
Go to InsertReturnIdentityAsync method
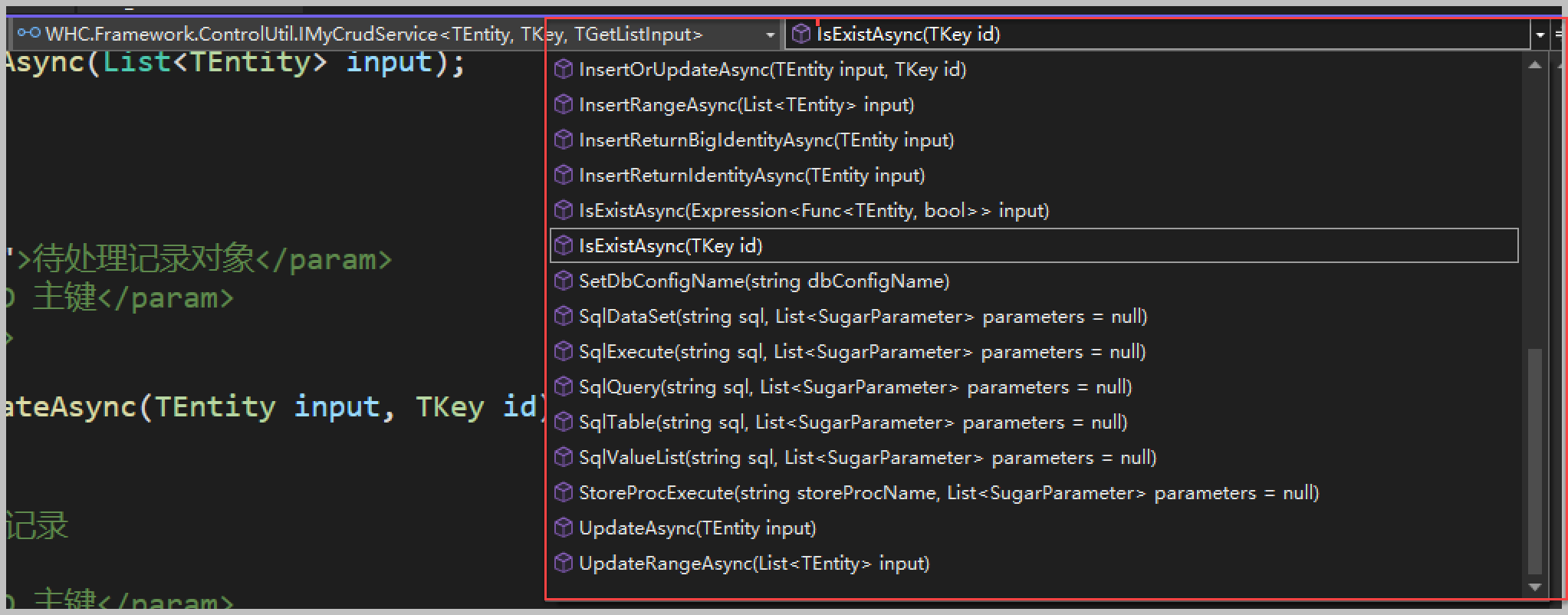point(751,176)
